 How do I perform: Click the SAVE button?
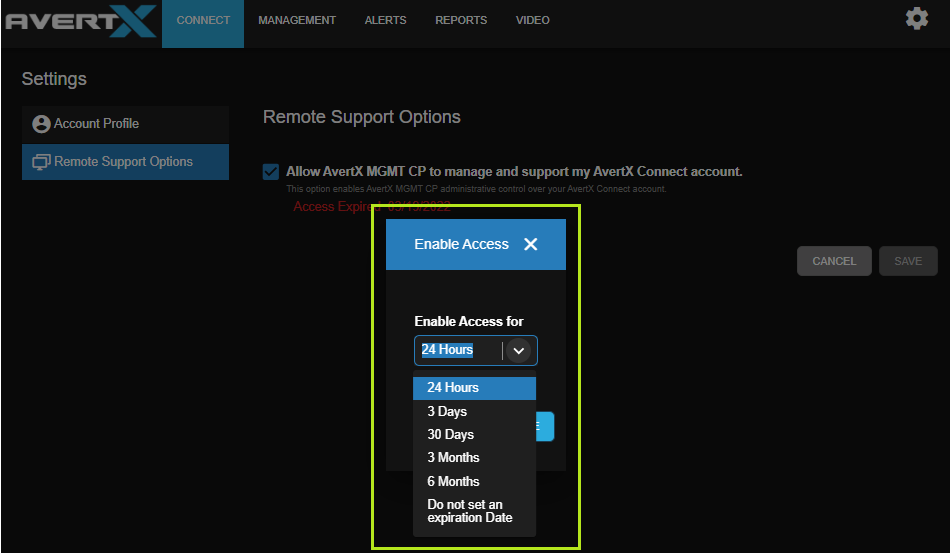[908, 261]
